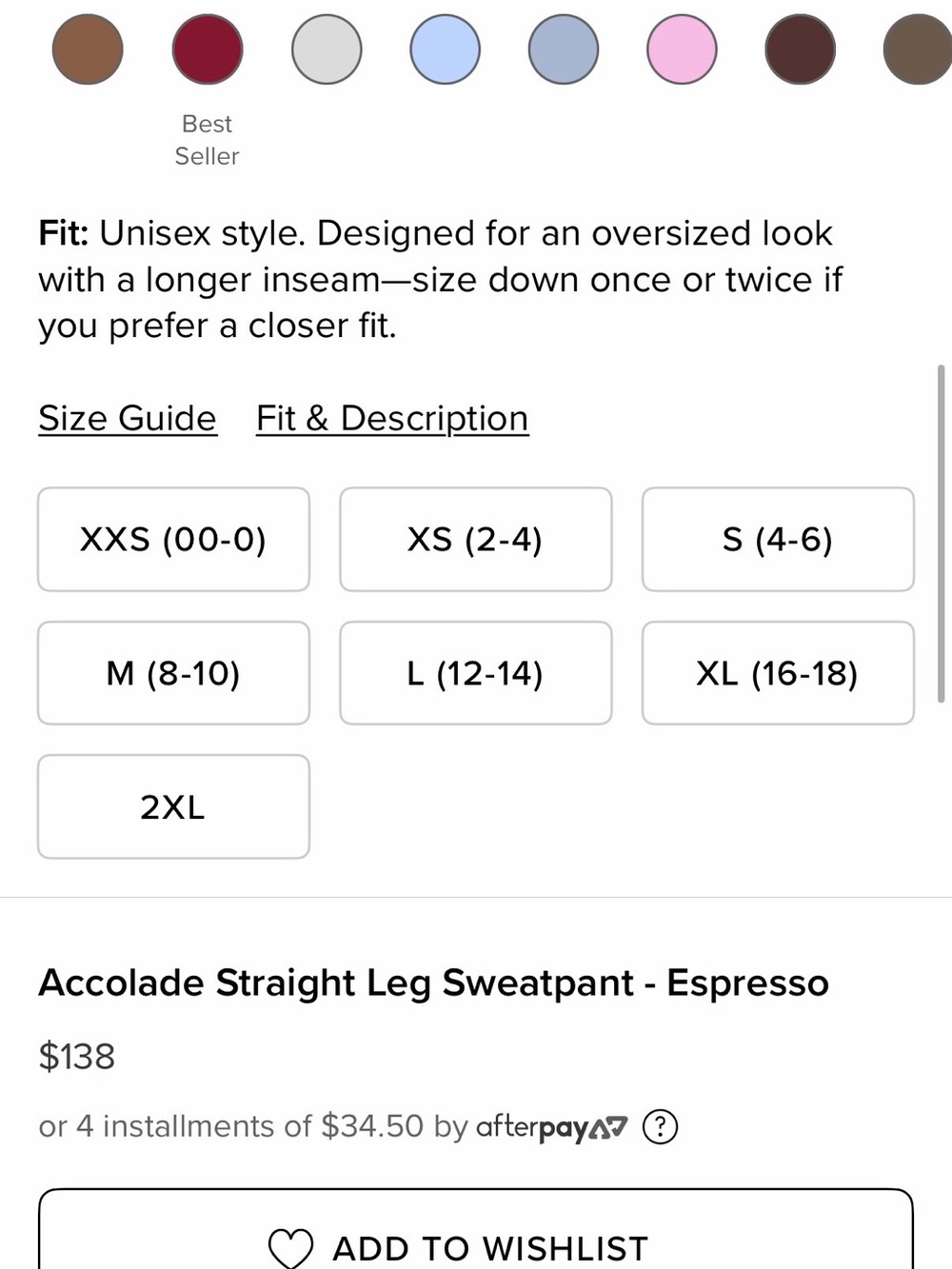
Task: Open the Size Guide link
Action: coord(128,419)
